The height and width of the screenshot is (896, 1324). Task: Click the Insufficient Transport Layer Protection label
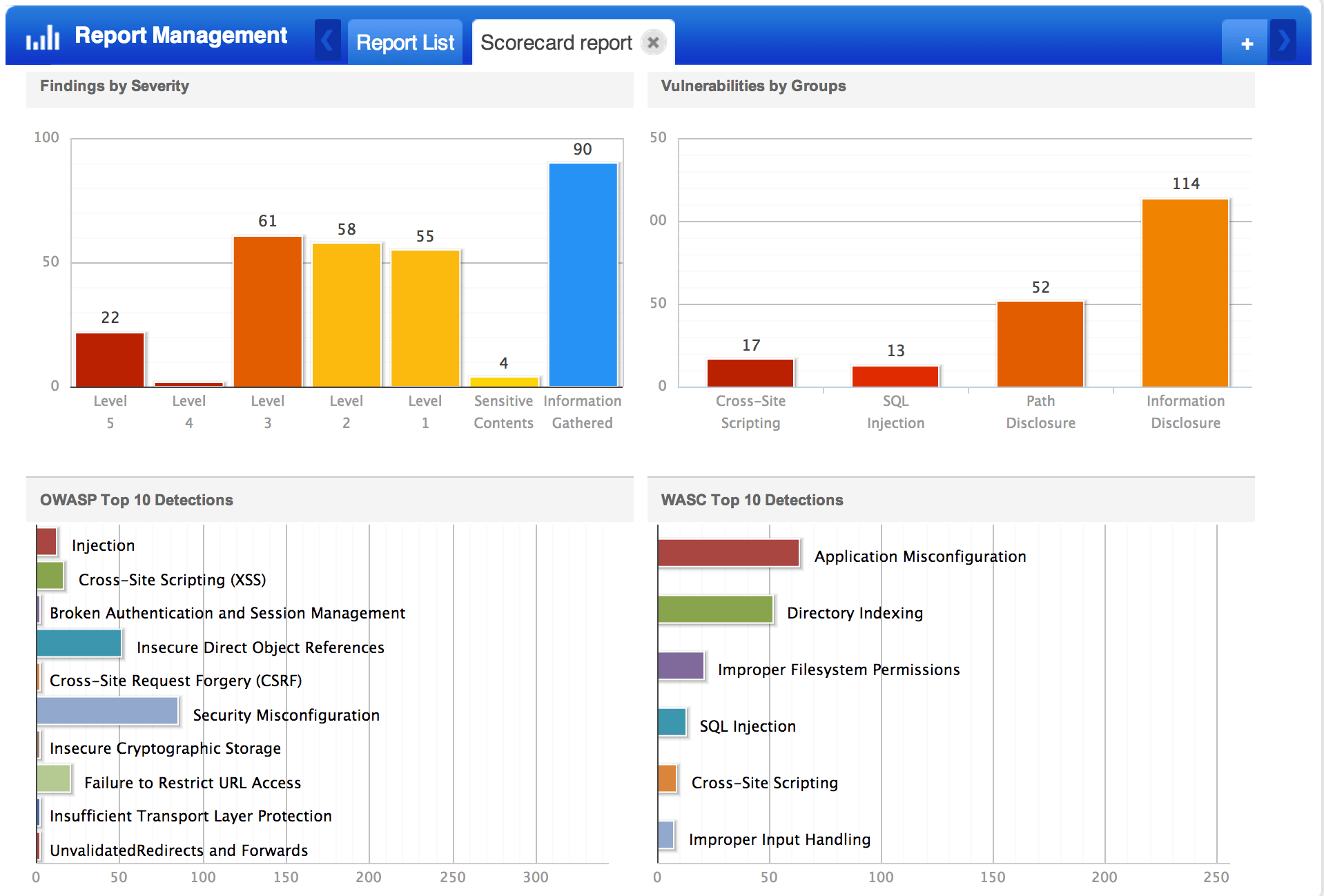(x=191, y=816)
